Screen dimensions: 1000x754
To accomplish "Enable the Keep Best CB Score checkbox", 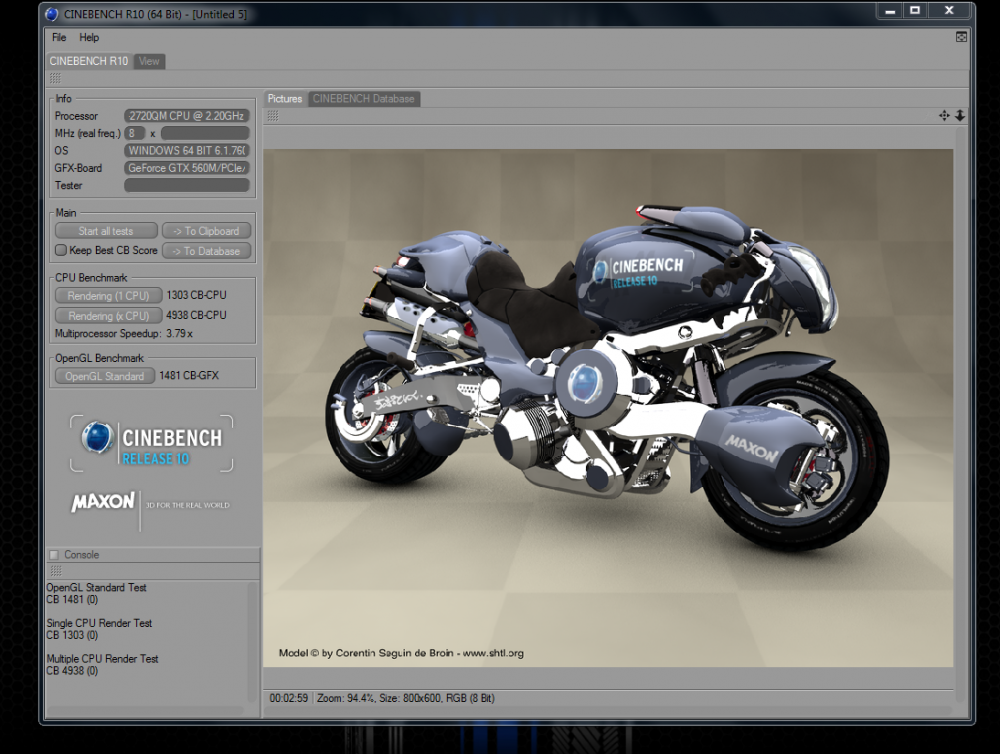I will click(61, 251).
